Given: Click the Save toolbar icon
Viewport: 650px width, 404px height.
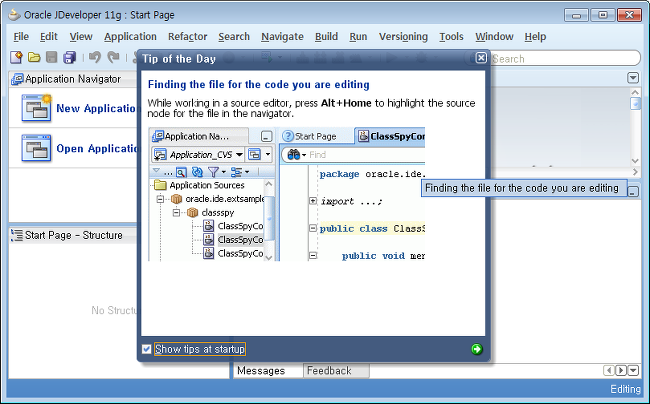Looking at the screenshot, I should [x=51, y=57].
